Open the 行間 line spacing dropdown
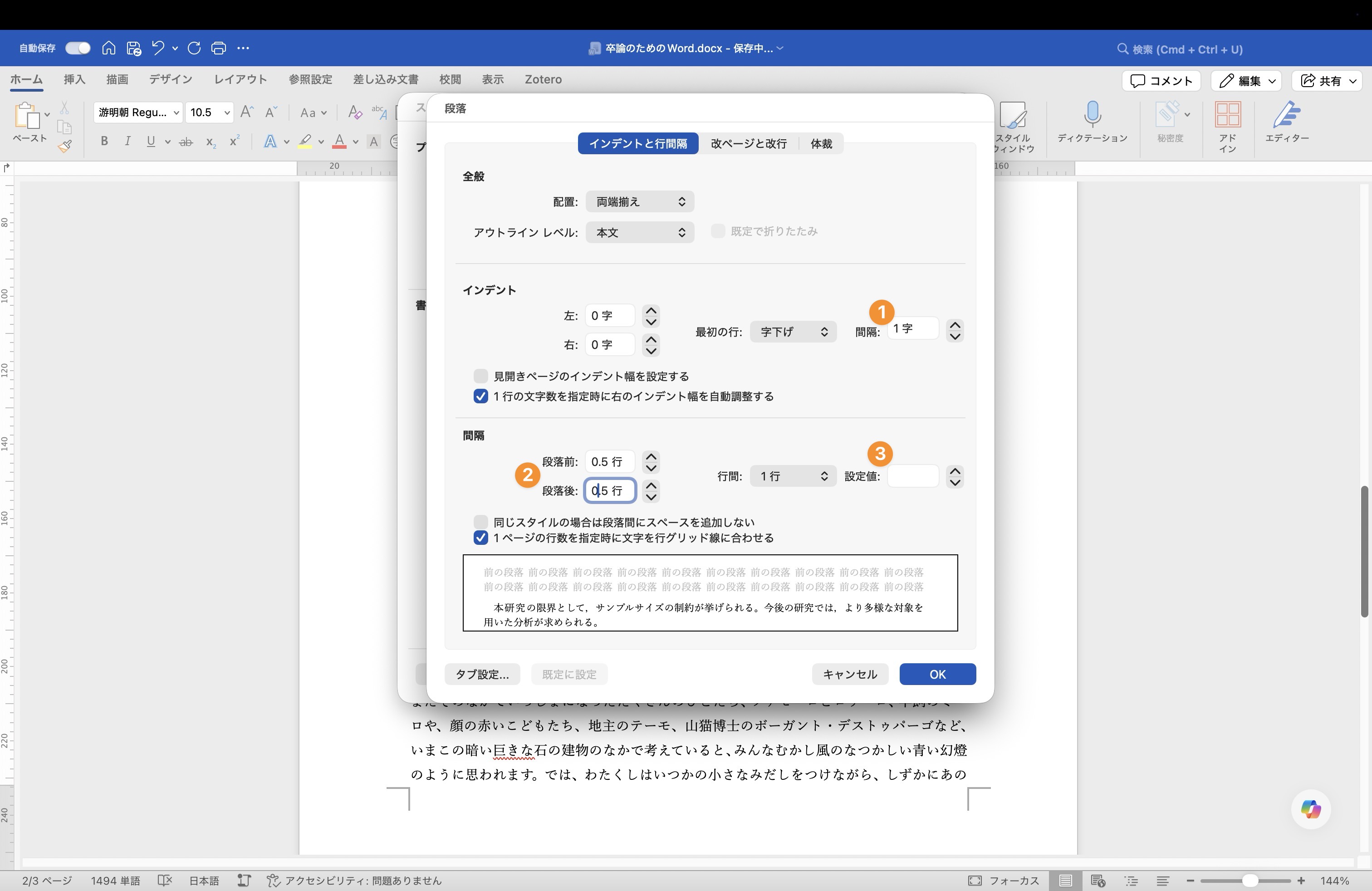 pyautogui.click(x=792, y=476)
